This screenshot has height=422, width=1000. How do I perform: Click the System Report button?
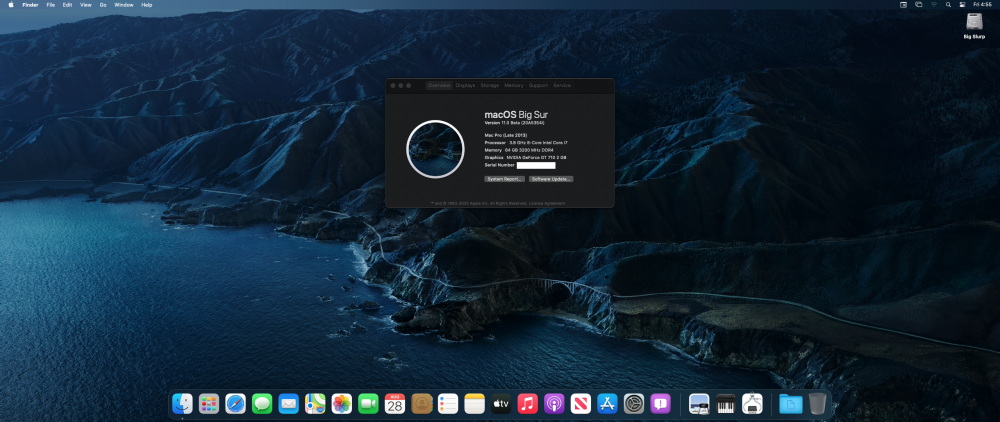coord(504,179)
